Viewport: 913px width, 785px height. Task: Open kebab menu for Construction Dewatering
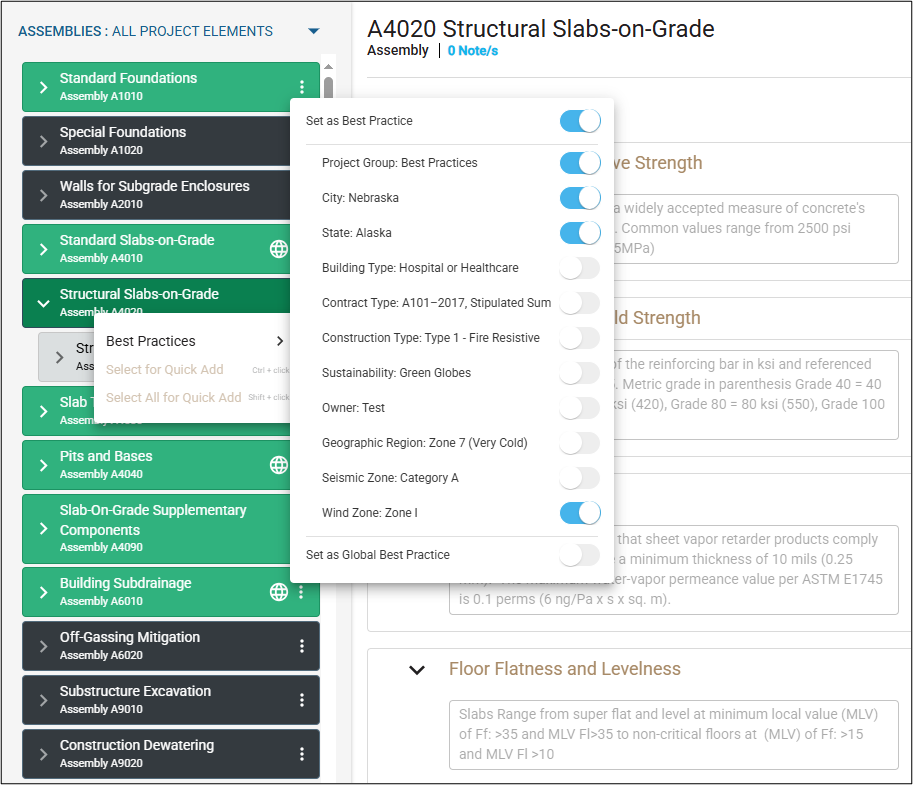click(302, 754)
